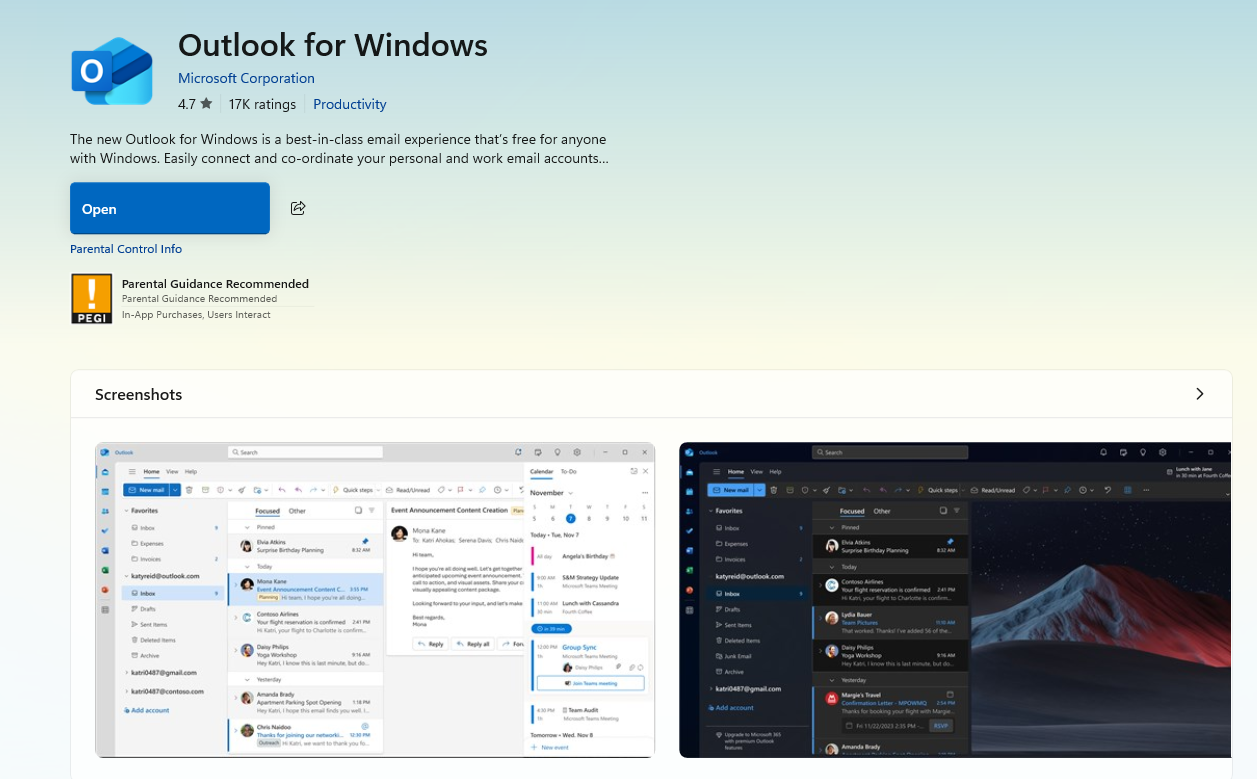The image size is (1257, 779).
Task: Switch to the View tab in Outlook
Action: [x=171, y=471]
